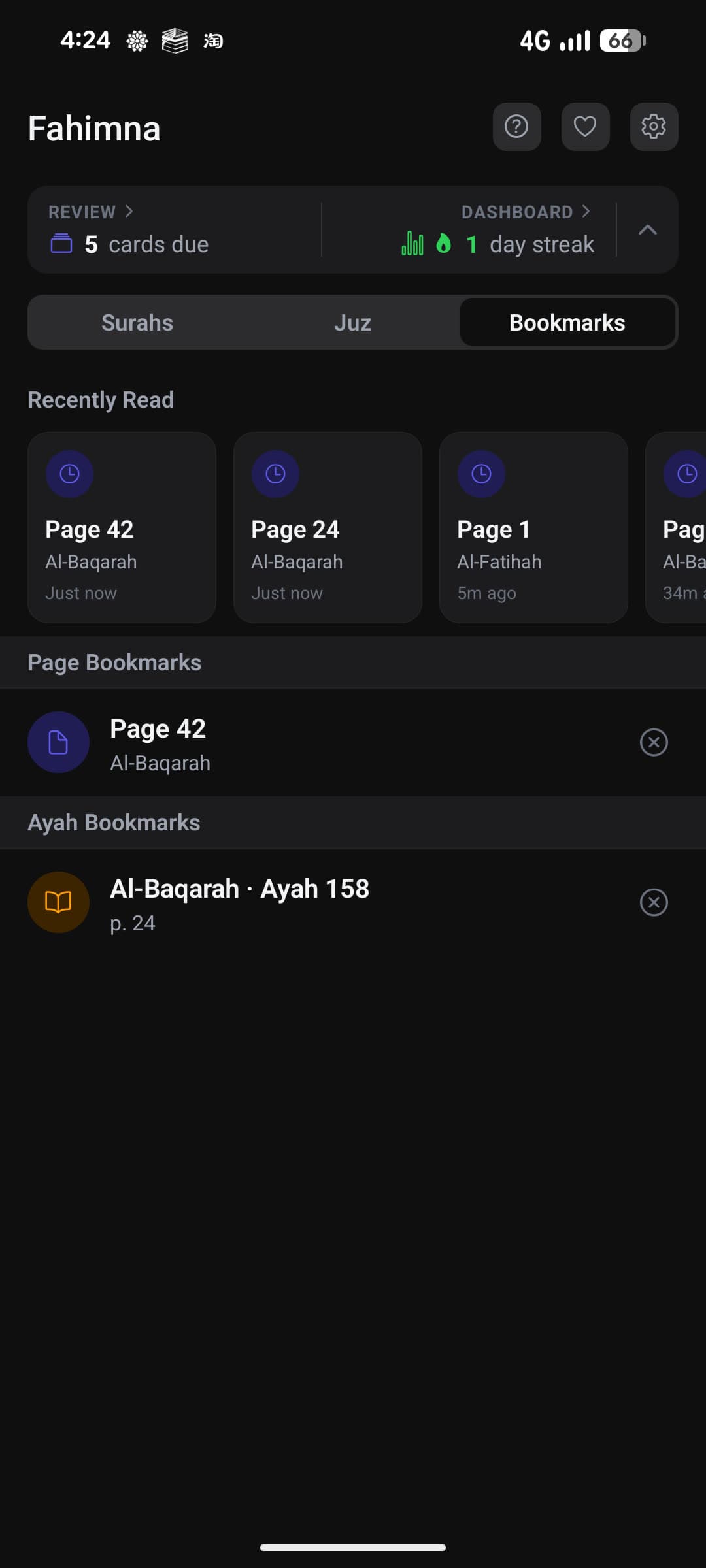The image size is (706, 1568).
Task: Remove the Ayah 158 bookmark
Action: (x=654, y=902)
